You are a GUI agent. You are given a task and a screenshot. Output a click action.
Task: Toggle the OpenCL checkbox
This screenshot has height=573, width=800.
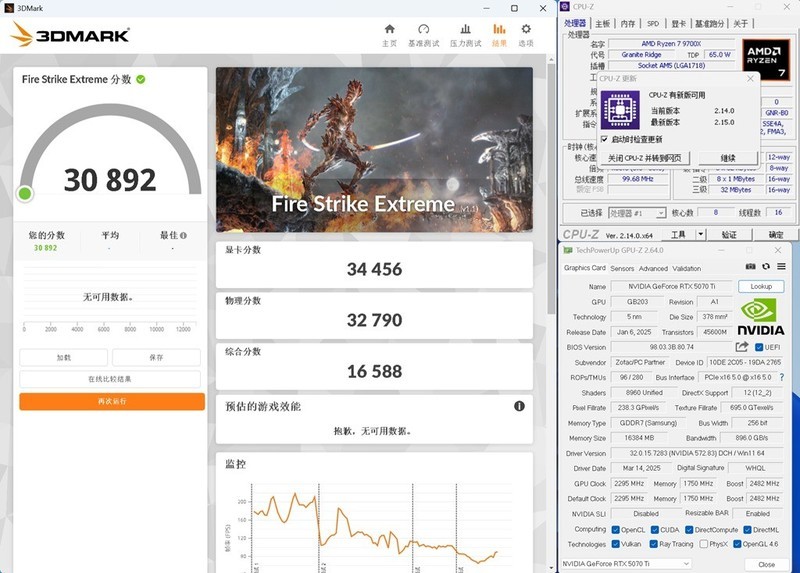615,530
